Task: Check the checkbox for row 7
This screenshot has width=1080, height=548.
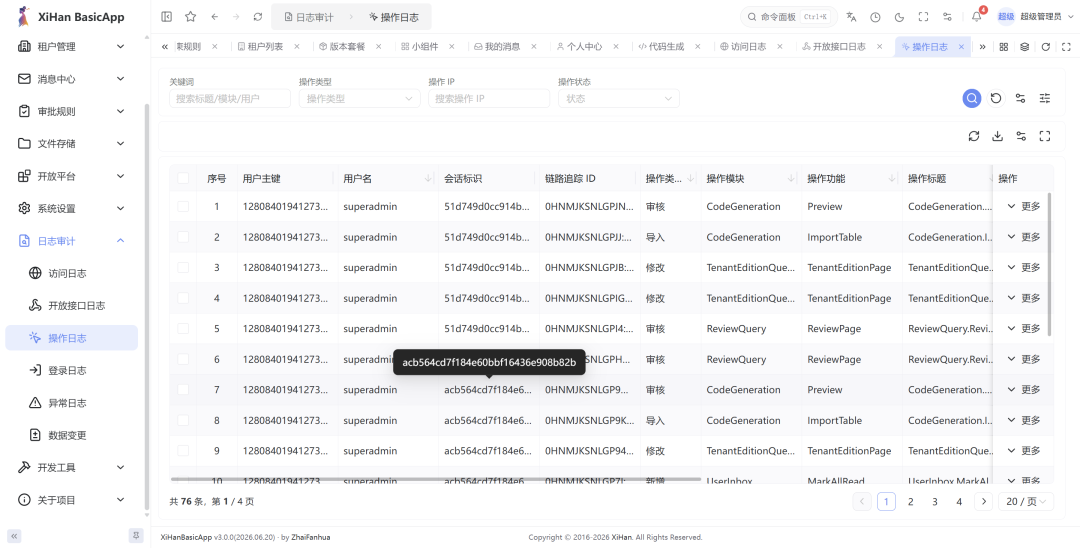Action: click(x=183, y=390)
